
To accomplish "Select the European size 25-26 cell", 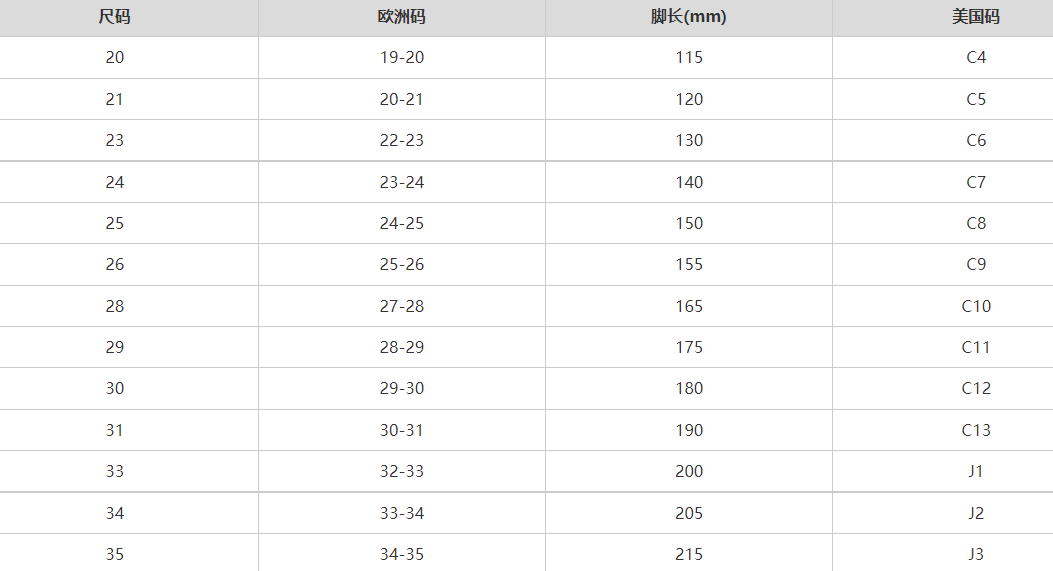I will [x=402, y=265].
